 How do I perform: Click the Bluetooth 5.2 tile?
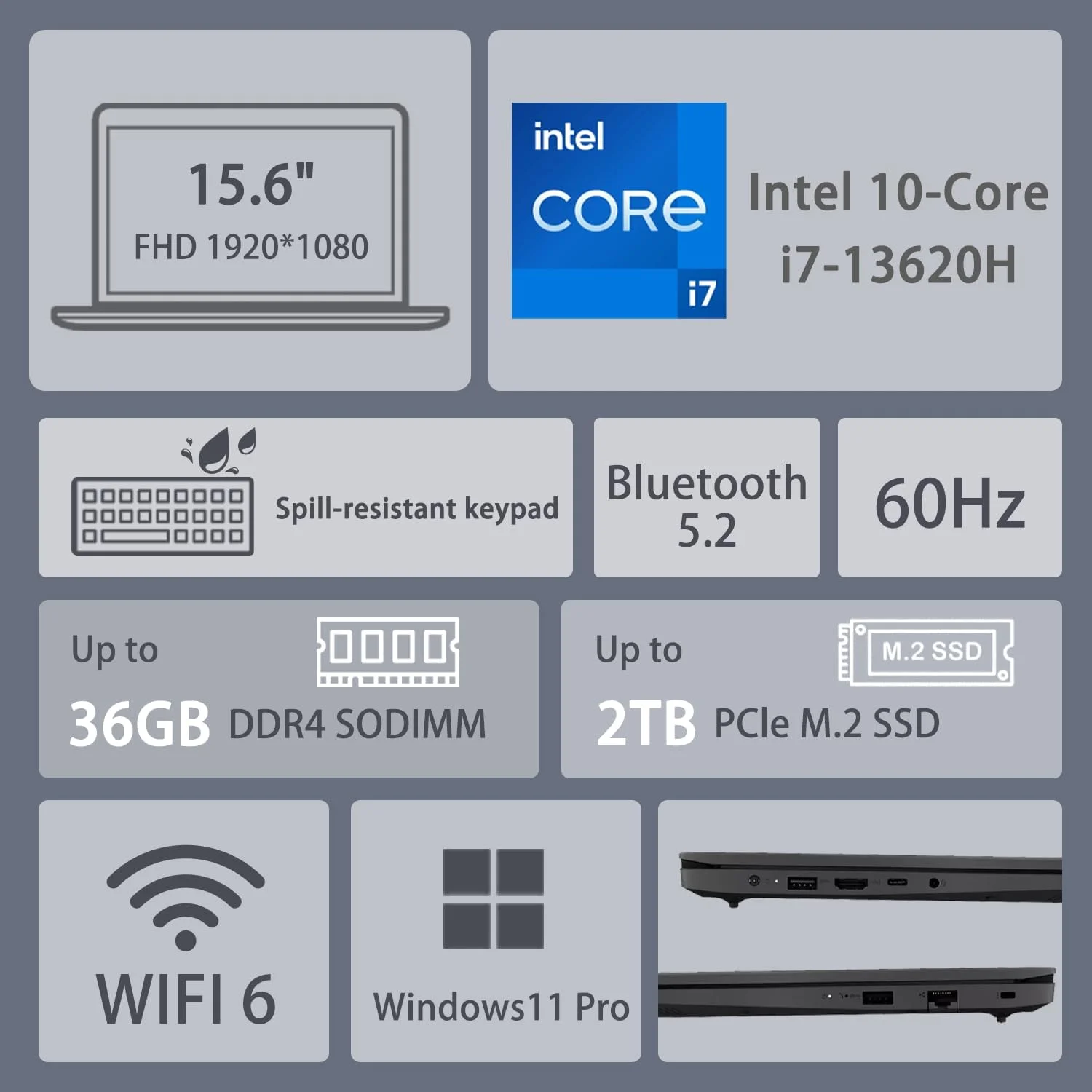707,498
